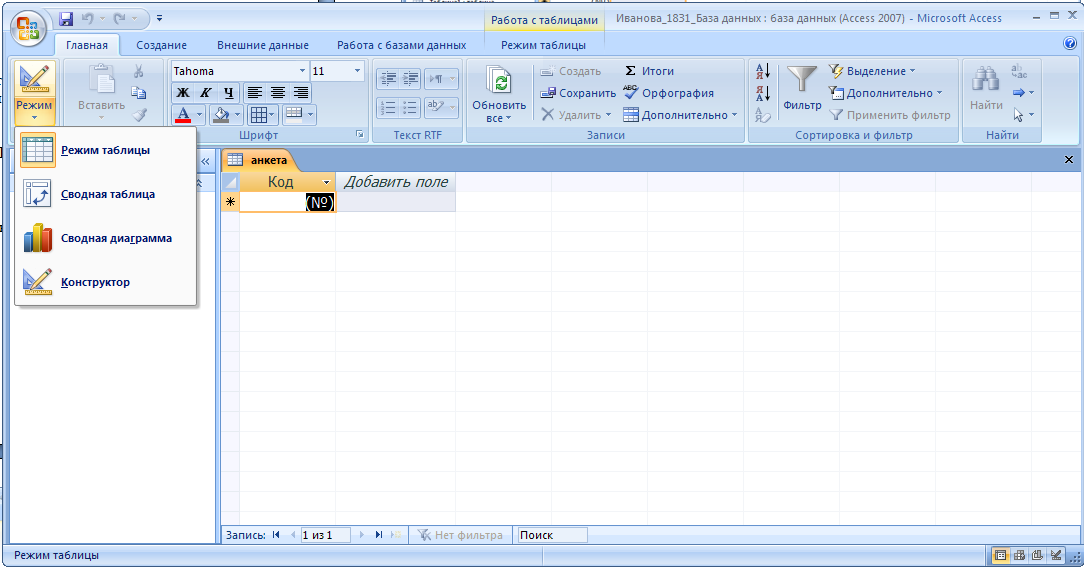Click the format painter brush icon
Viewport: 1084px width, 567px height.
pyautogui.click(x=139, y=115)
